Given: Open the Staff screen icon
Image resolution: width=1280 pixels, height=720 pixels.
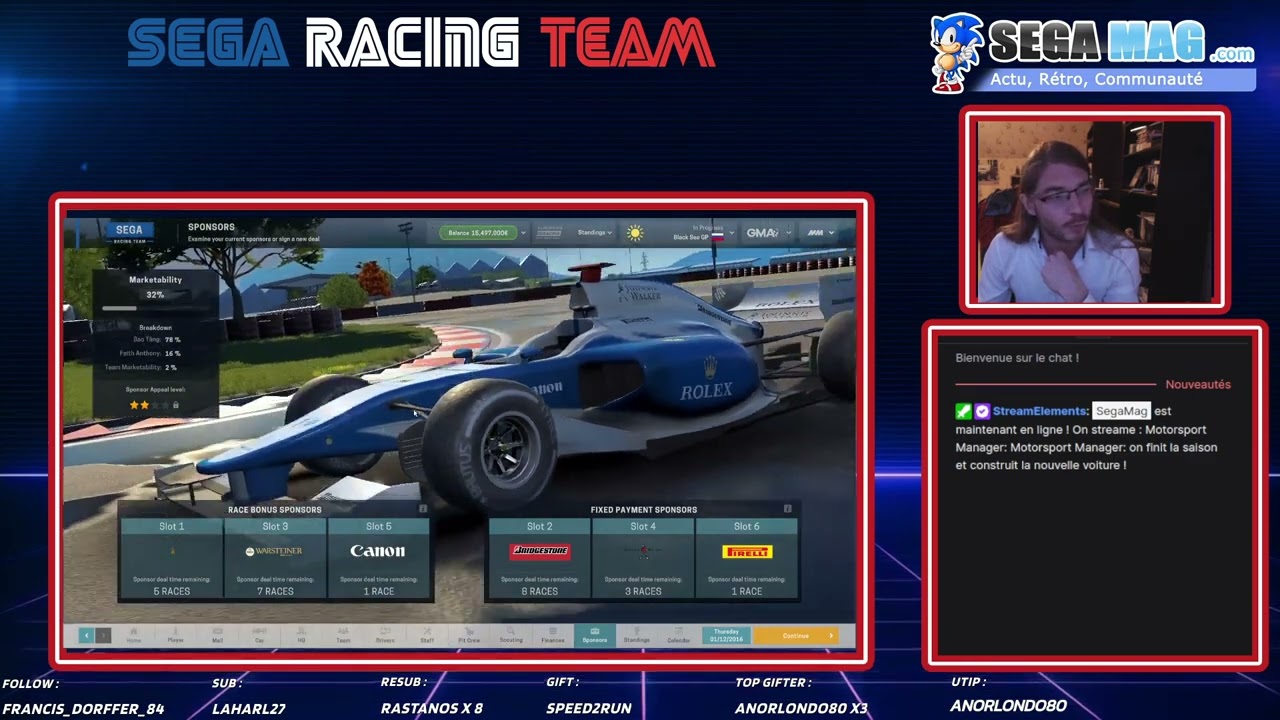Looking at the screenshot, I should coord(427,635).
